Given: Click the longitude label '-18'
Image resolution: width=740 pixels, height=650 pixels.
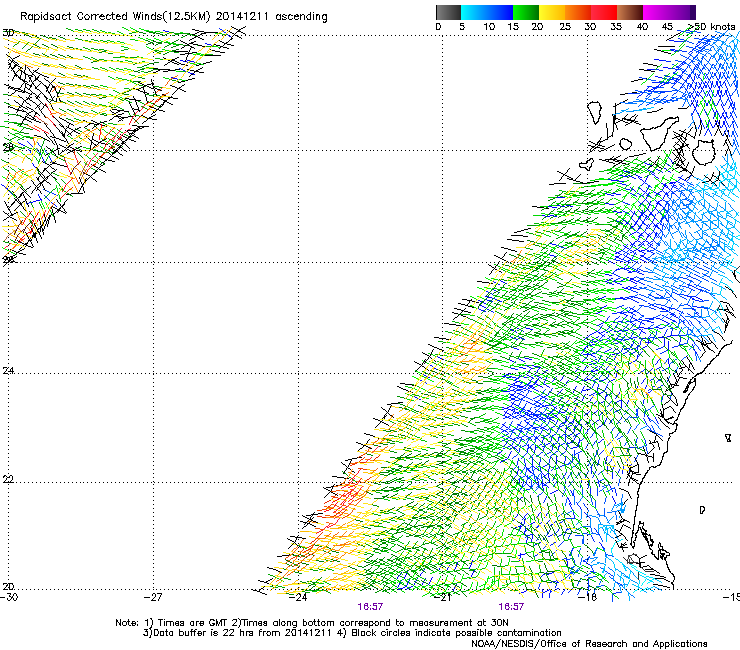Looking at the screenshot, I should click(x=588, y=597).
